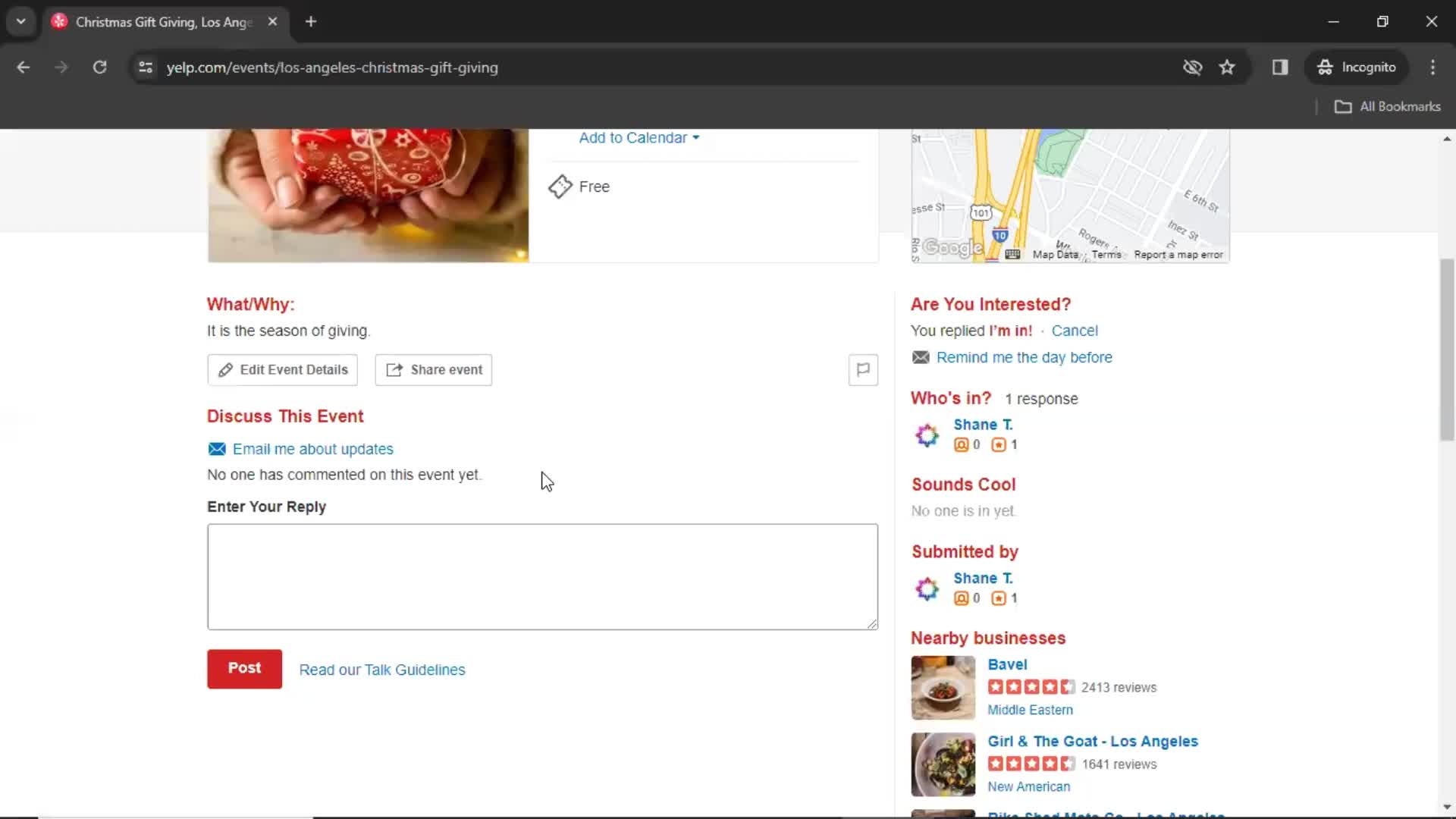This screenshot has height=819, width=1456.
Task: Click the Girl & The Goat Los Angeles listing
Action: (1093, 741)
